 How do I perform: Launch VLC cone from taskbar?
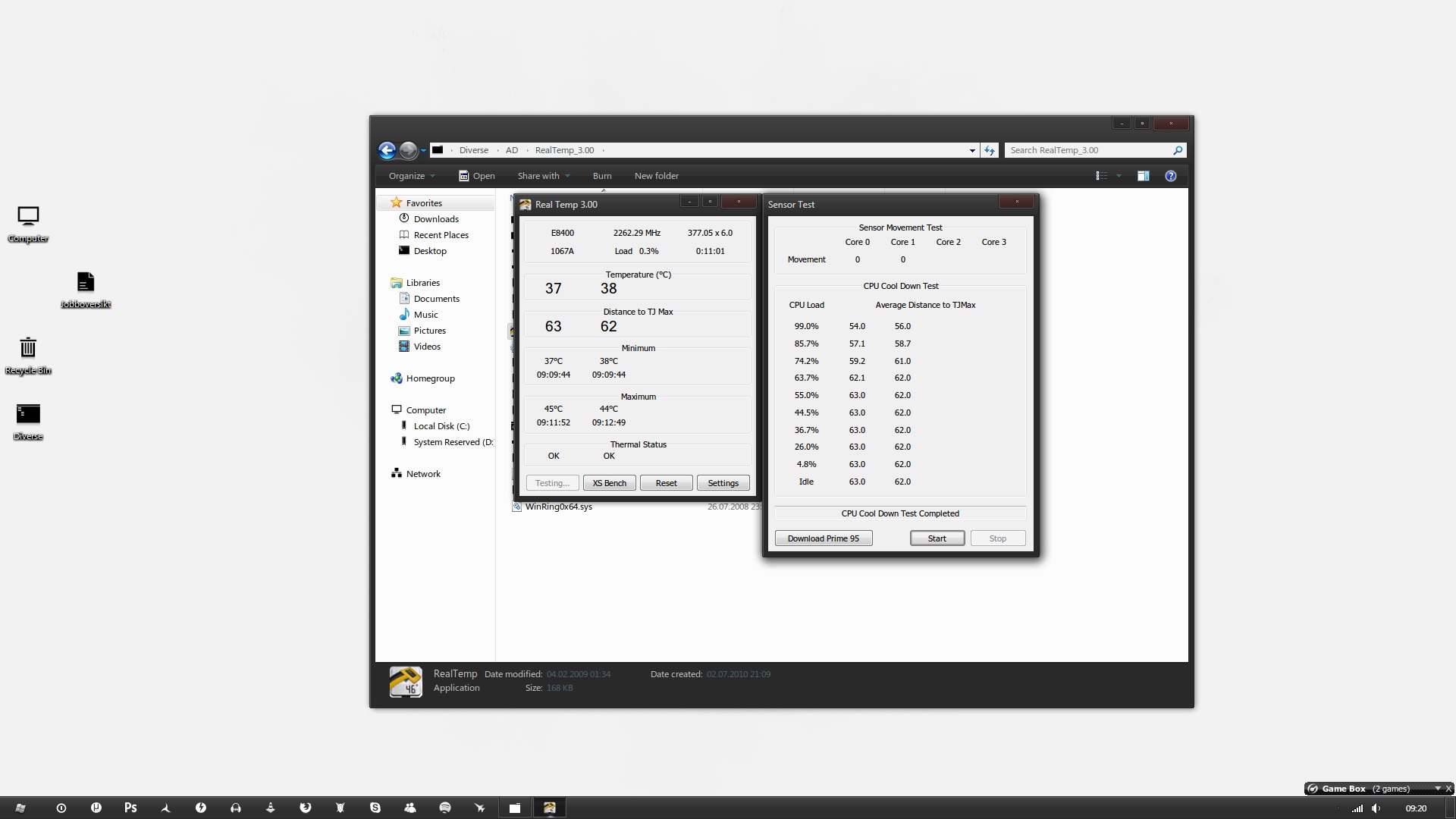tap(271, 808)
